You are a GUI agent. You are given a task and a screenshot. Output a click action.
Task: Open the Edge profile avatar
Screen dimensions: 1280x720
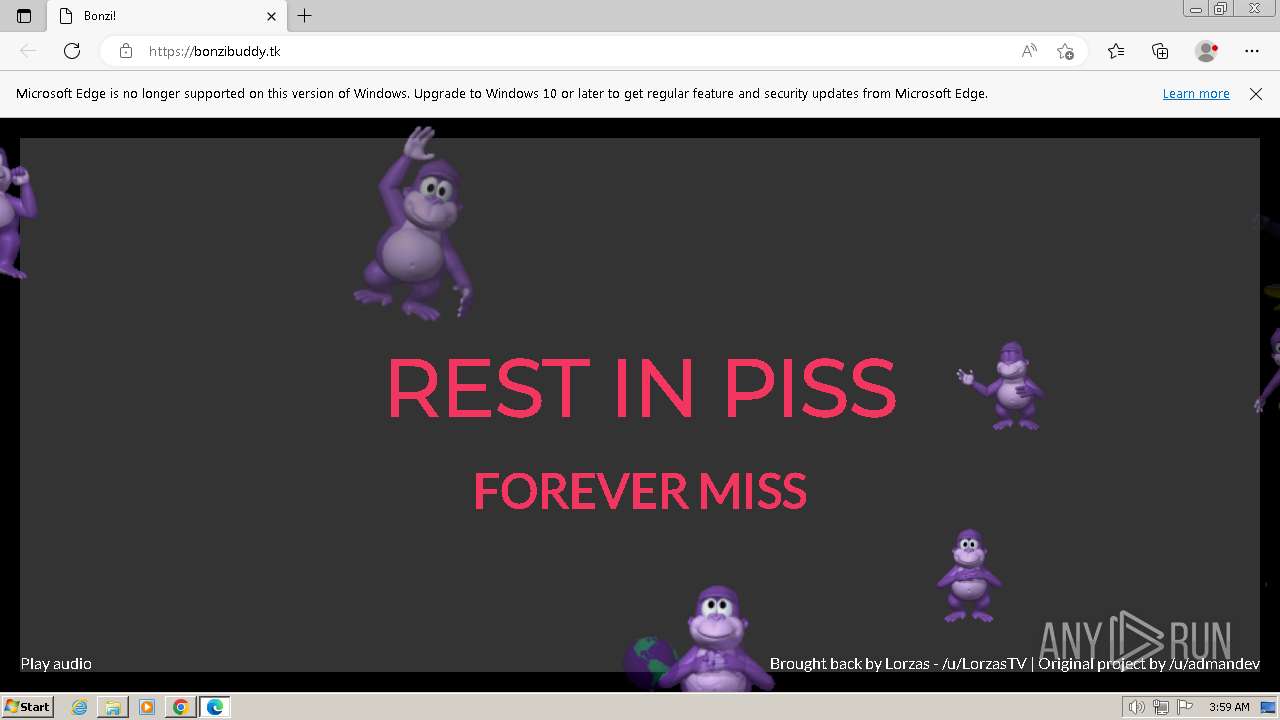pos(1207,51)
